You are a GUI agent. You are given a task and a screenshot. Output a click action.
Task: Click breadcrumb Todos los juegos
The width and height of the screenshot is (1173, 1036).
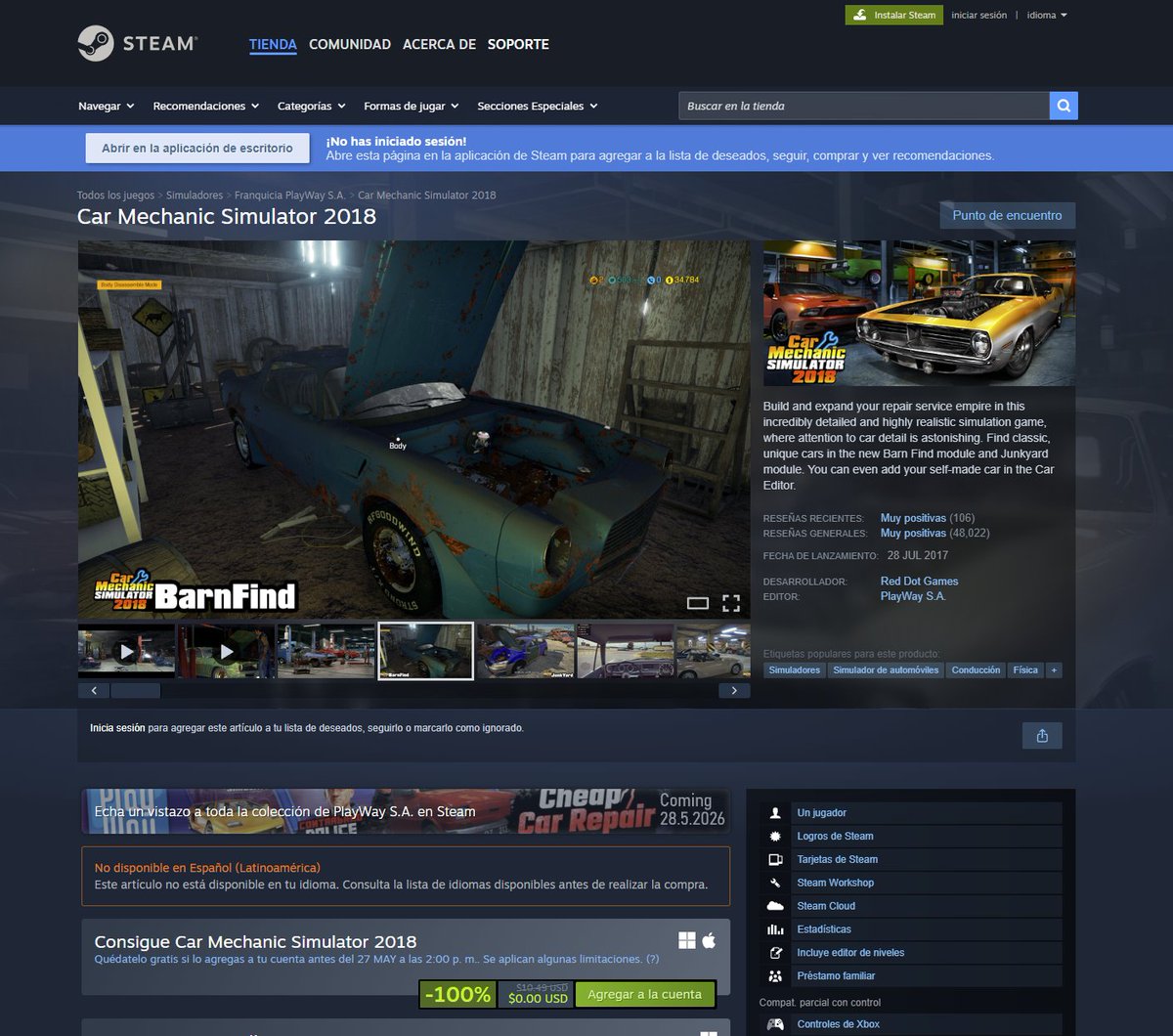coord(116,195)
